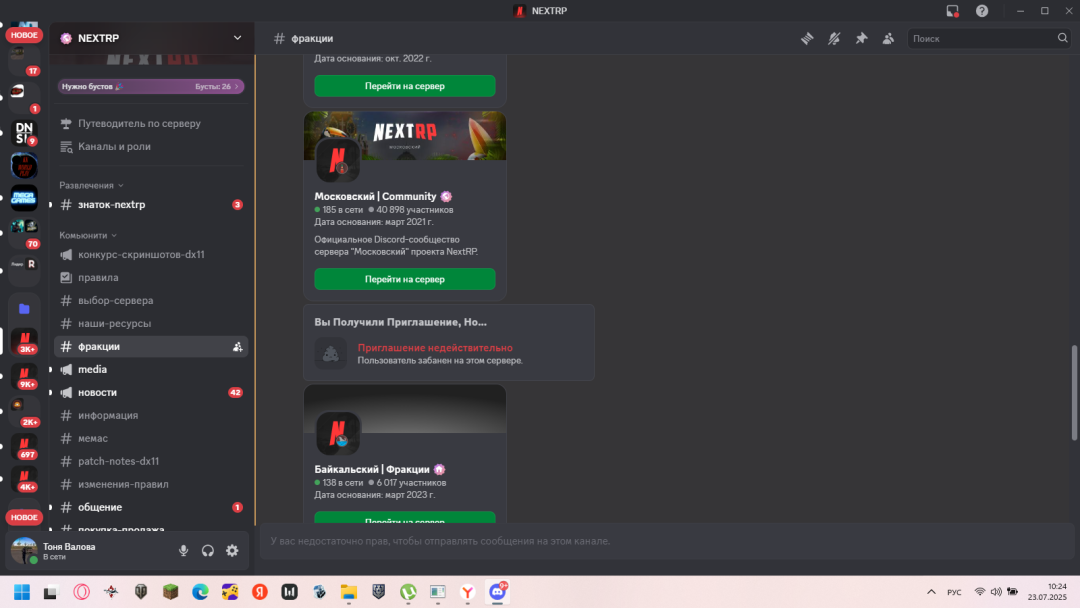Switch to the знаток-nextrp channel
The width and height of the screenshot is (1080, 608).
[151, 205]
